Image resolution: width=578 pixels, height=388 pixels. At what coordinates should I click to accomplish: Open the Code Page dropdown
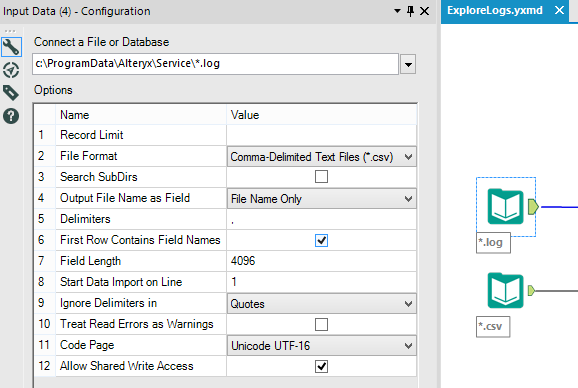click(321, 345)
